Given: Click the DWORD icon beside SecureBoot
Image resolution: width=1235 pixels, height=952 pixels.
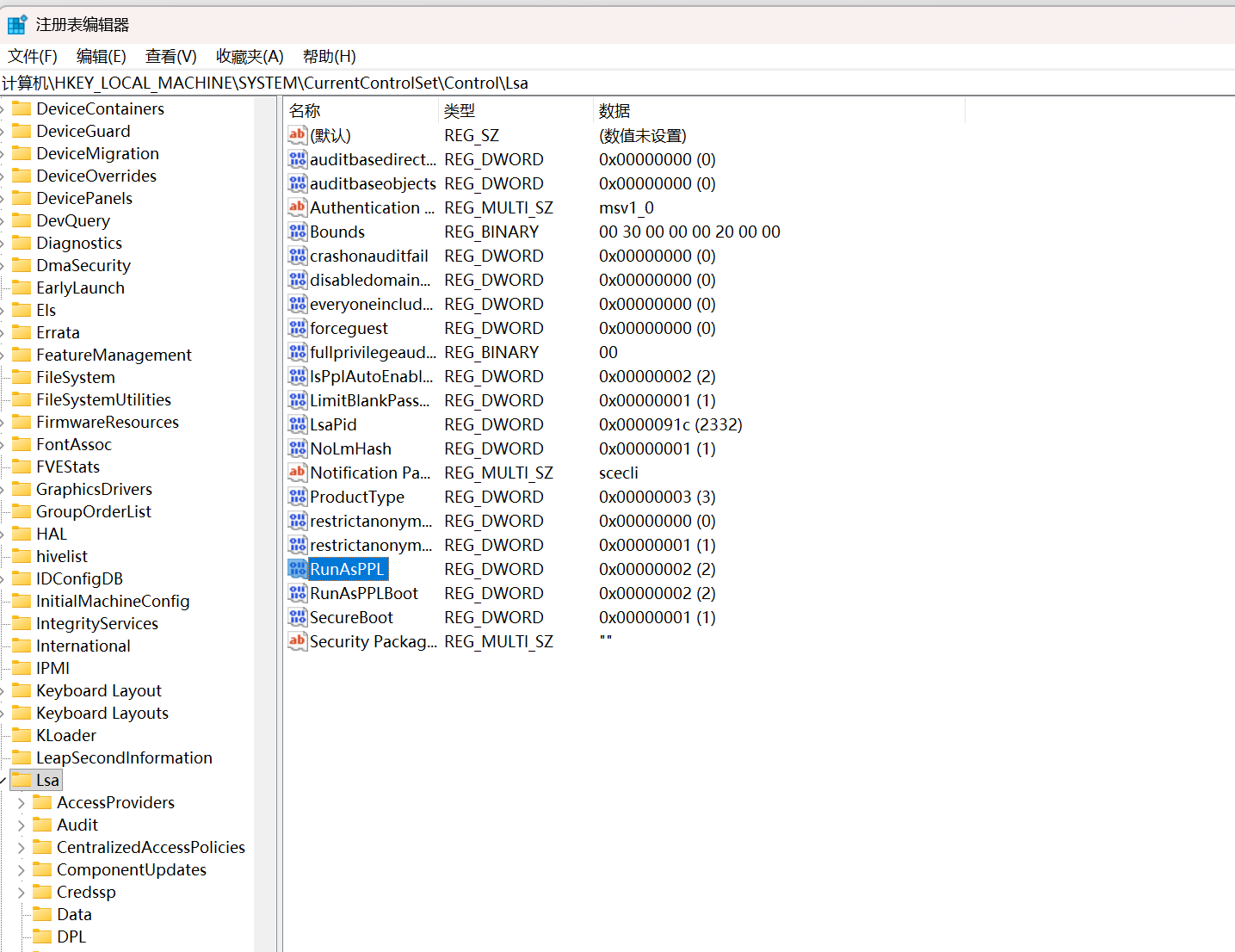Looking at the screenshot, I should click(x=297, y=617).
